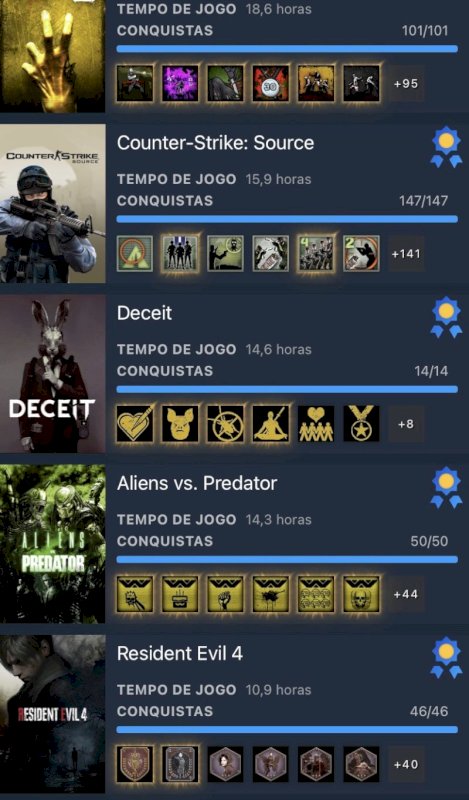Click the Deceit perfect game ribbon badge

point(446,317)
